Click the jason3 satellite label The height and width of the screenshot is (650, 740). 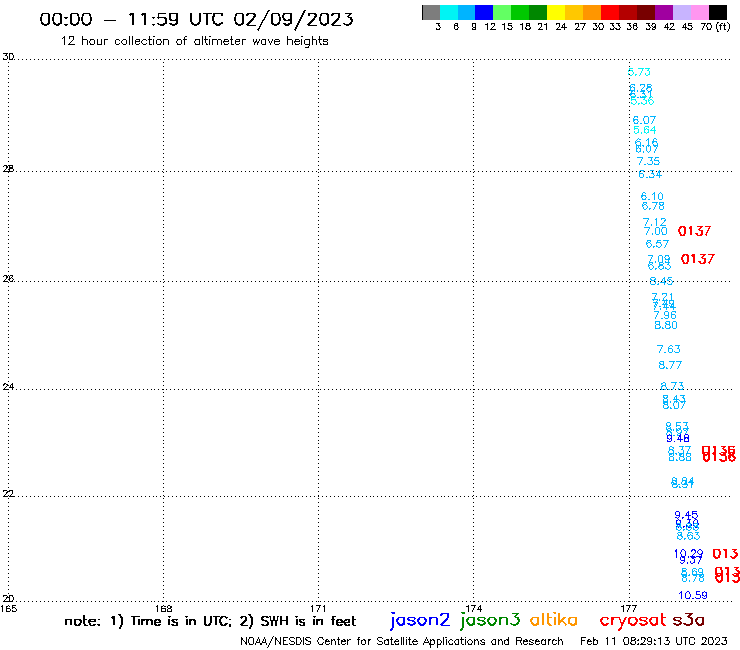[x=490, y=620]
